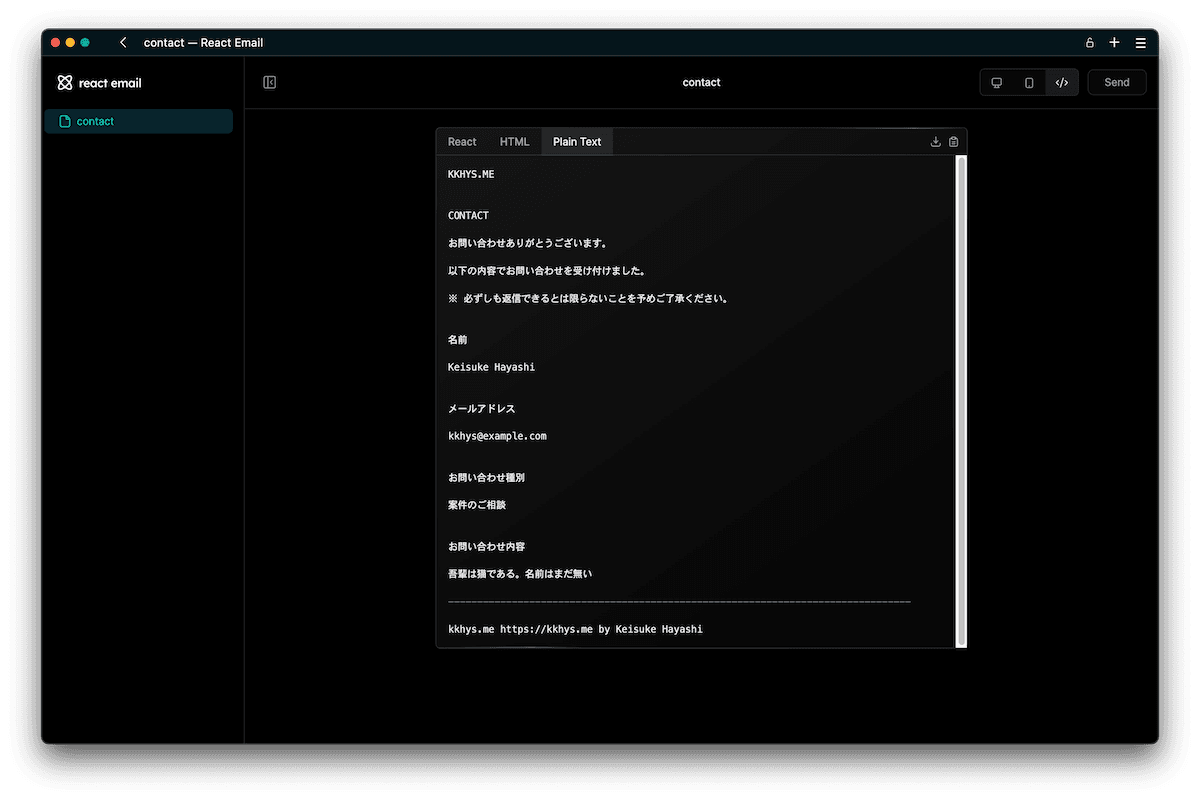Click the back arrow in title bar
Image resolution: width=1200 pixels, height=800 pixels.
pyautogui.click(x=122, y=42)
